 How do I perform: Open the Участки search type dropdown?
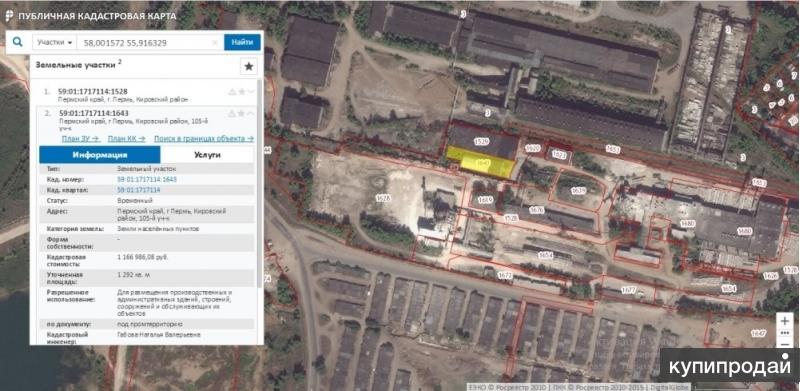pos(55,43)
